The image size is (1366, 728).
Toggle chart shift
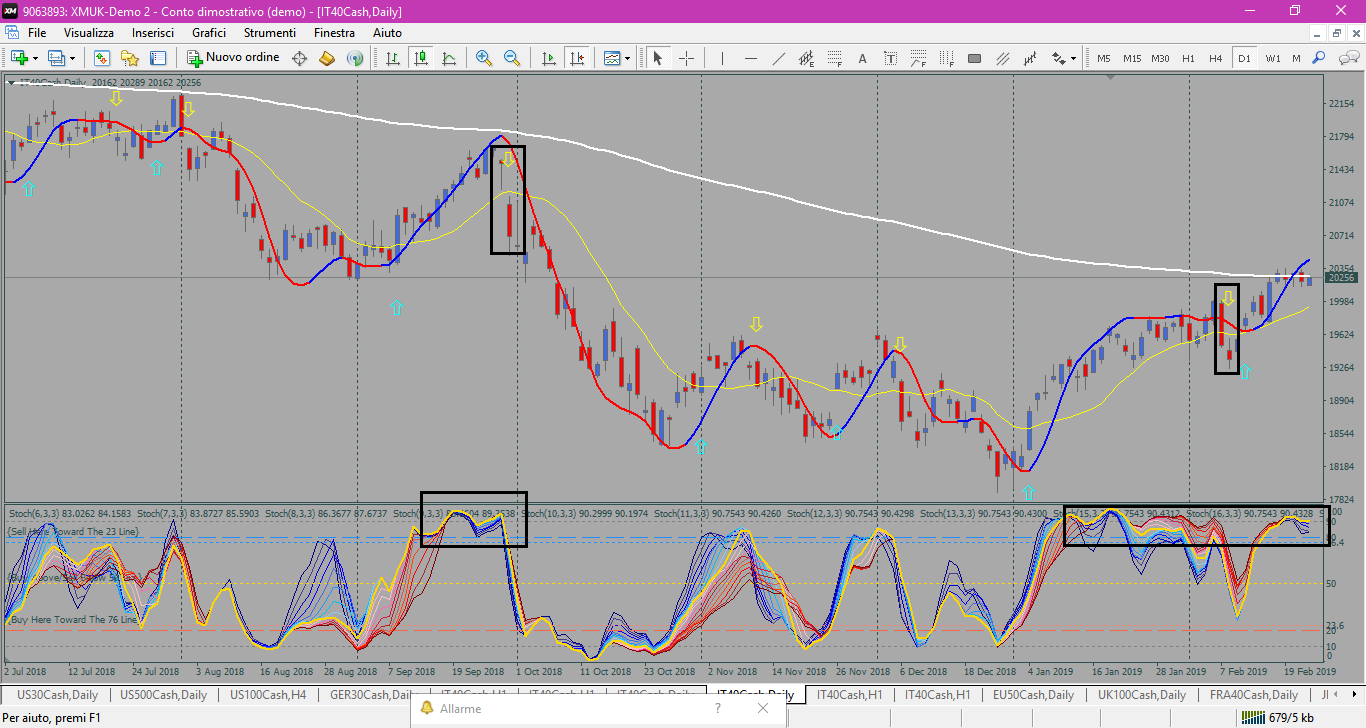coord(576,58)
